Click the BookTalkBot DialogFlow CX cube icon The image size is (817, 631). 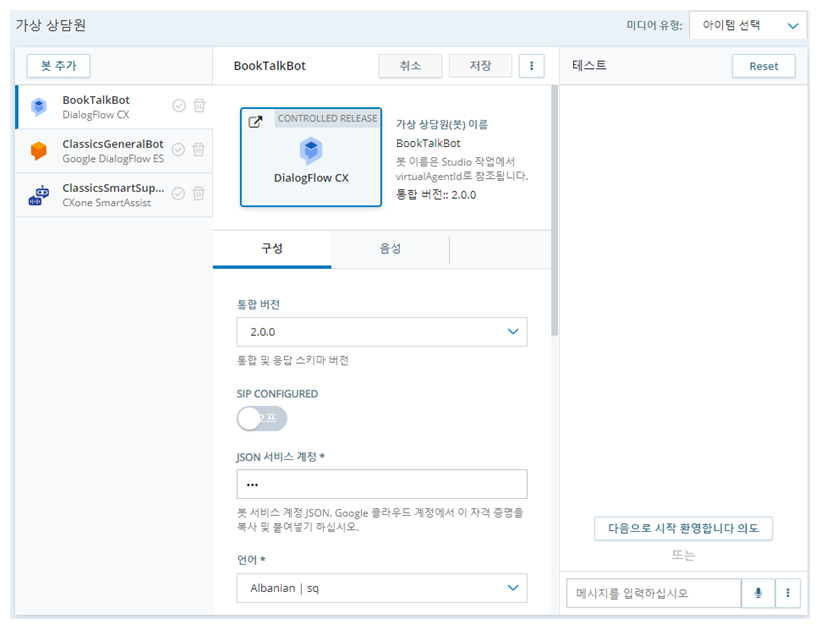[39, 107]
